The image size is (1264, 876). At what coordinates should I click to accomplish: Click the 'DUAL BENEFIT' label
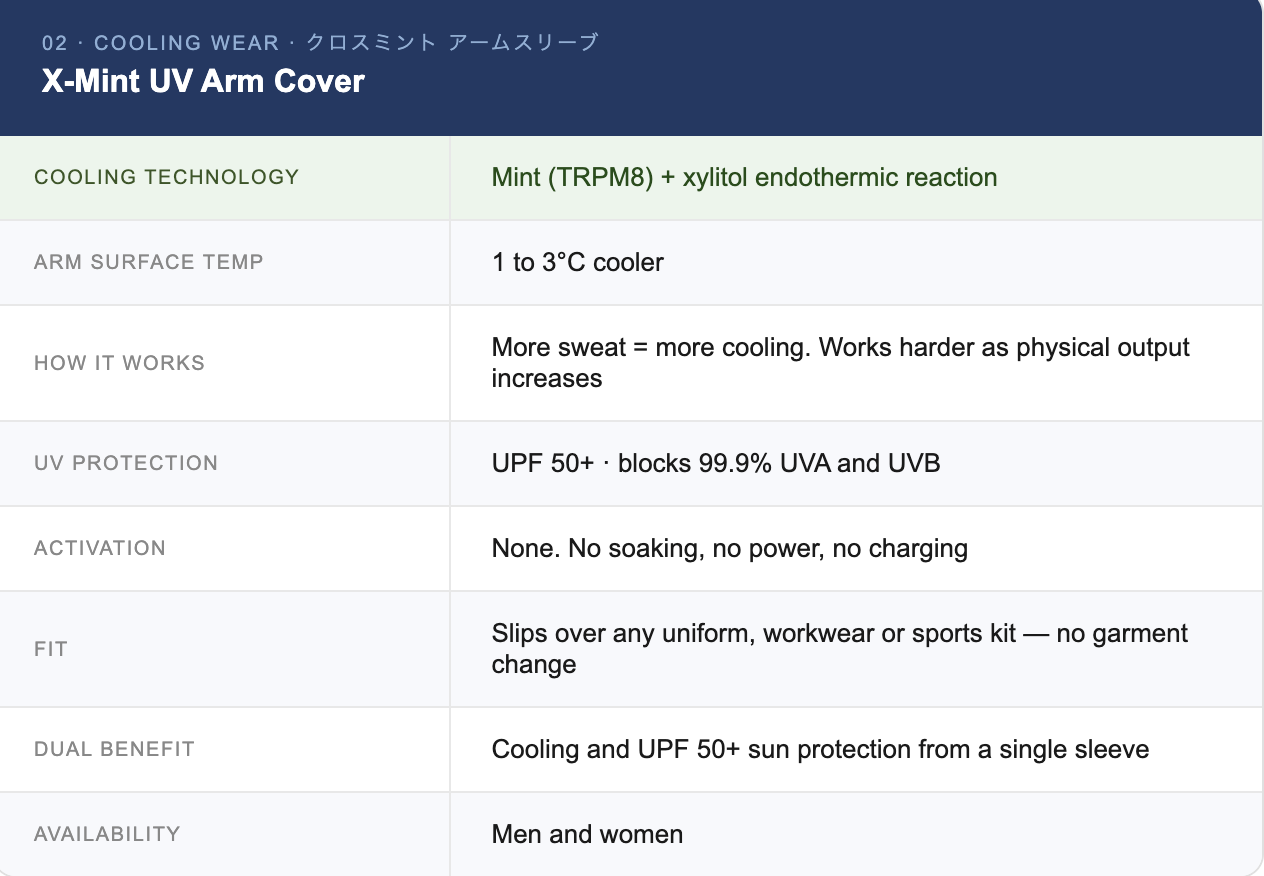click(x=114, y=749)
